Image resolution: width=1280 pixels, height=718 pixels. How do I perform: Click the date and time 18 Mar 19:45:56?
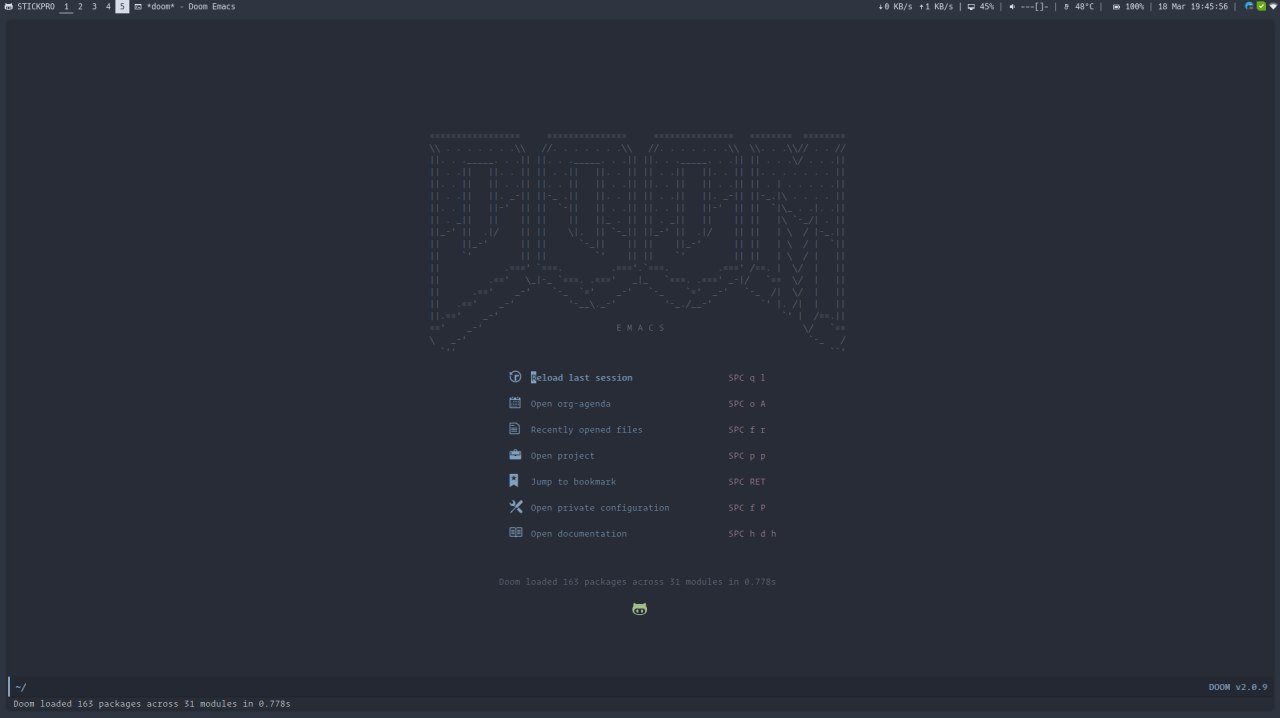coord(1193,6)
